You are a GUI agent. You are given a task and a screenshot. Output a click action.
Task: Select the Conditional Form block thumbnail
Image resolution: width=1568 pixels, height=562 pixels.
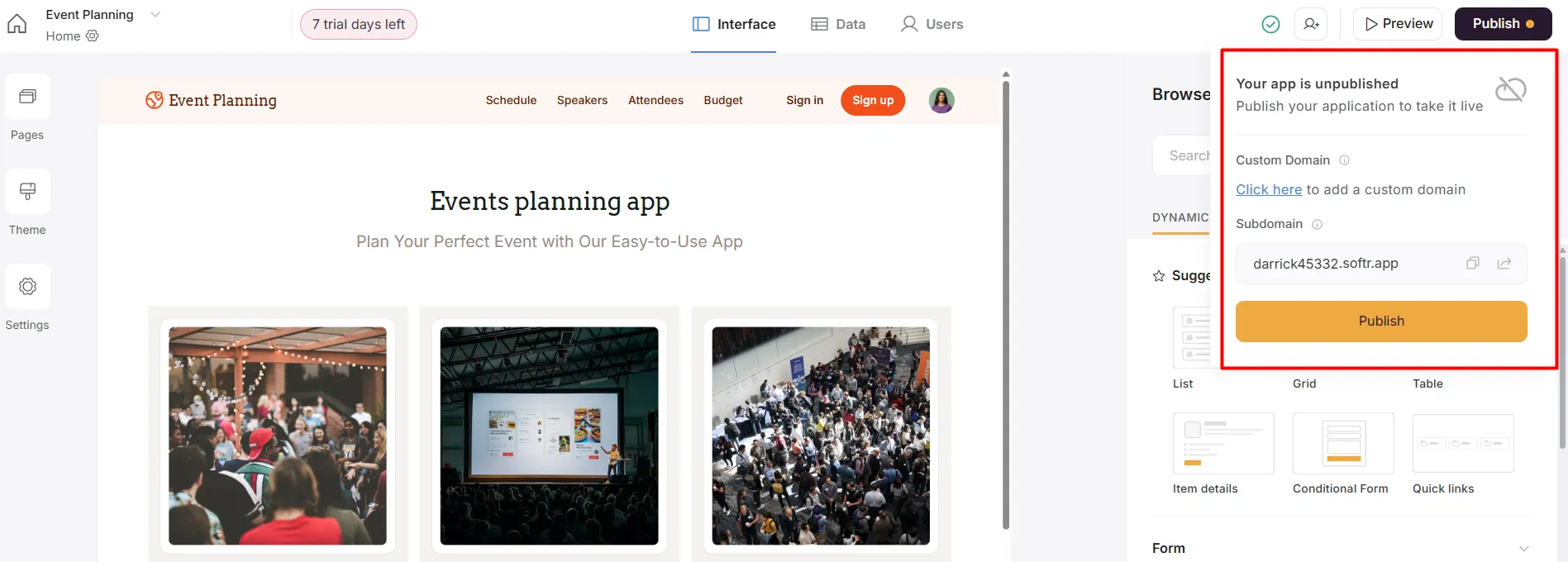pos(1342,444)
